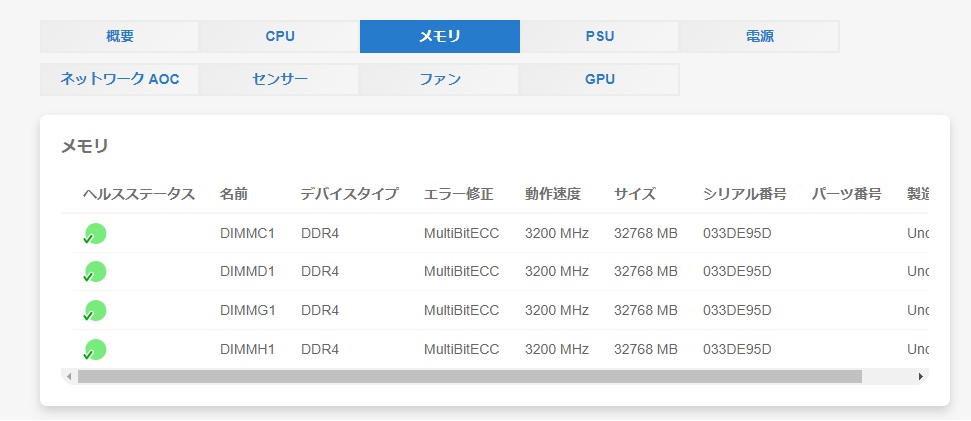Select the センサー tab
The image size is (971, 421).
280,79
